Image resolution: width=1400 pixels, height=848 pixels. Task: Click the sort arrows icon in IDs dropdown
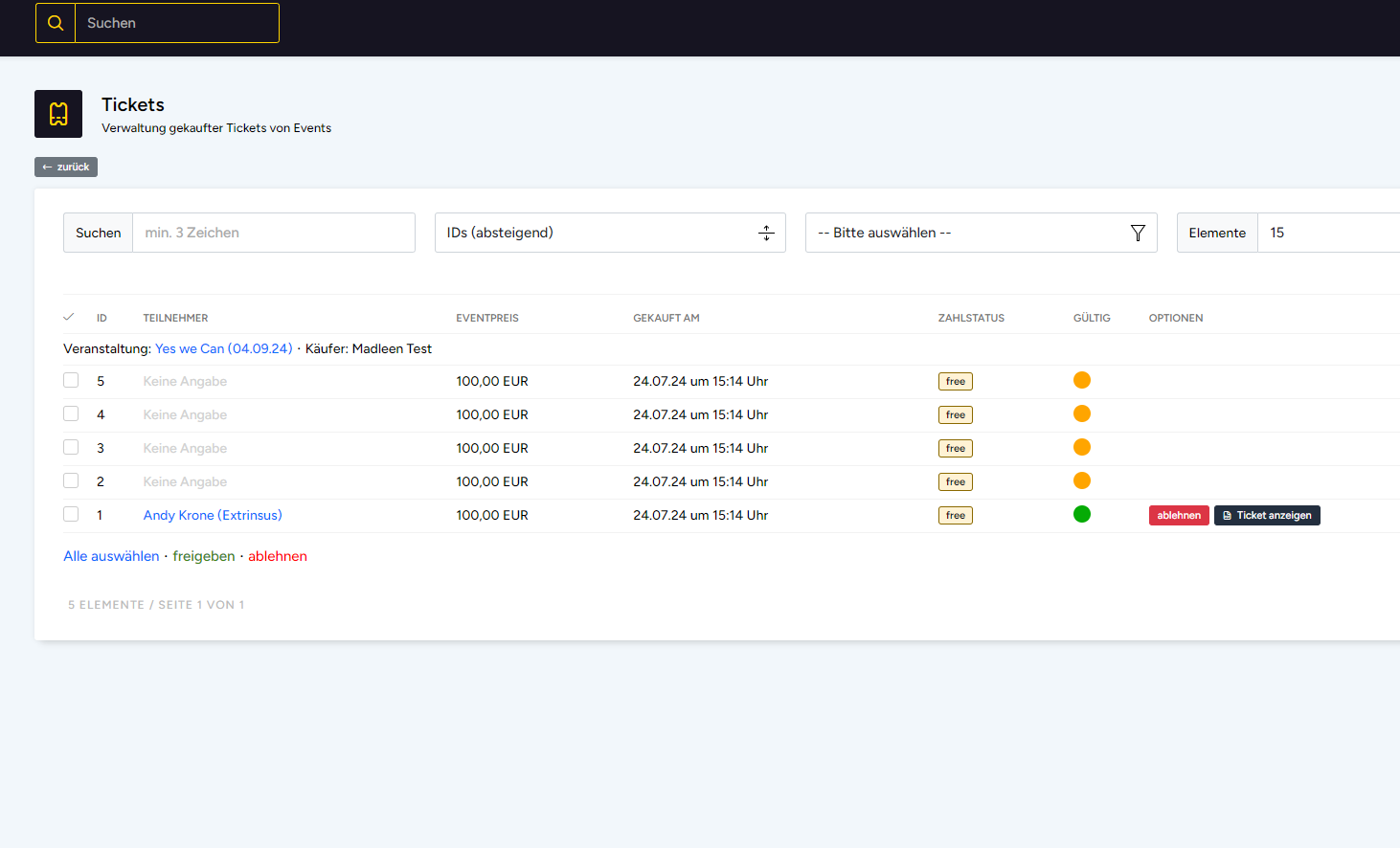(x=766, y=233)
